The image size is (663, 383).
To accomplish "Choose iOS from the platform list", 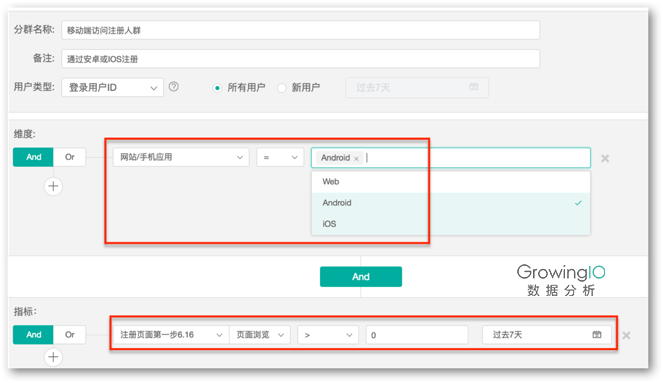I will coord(451,224).
